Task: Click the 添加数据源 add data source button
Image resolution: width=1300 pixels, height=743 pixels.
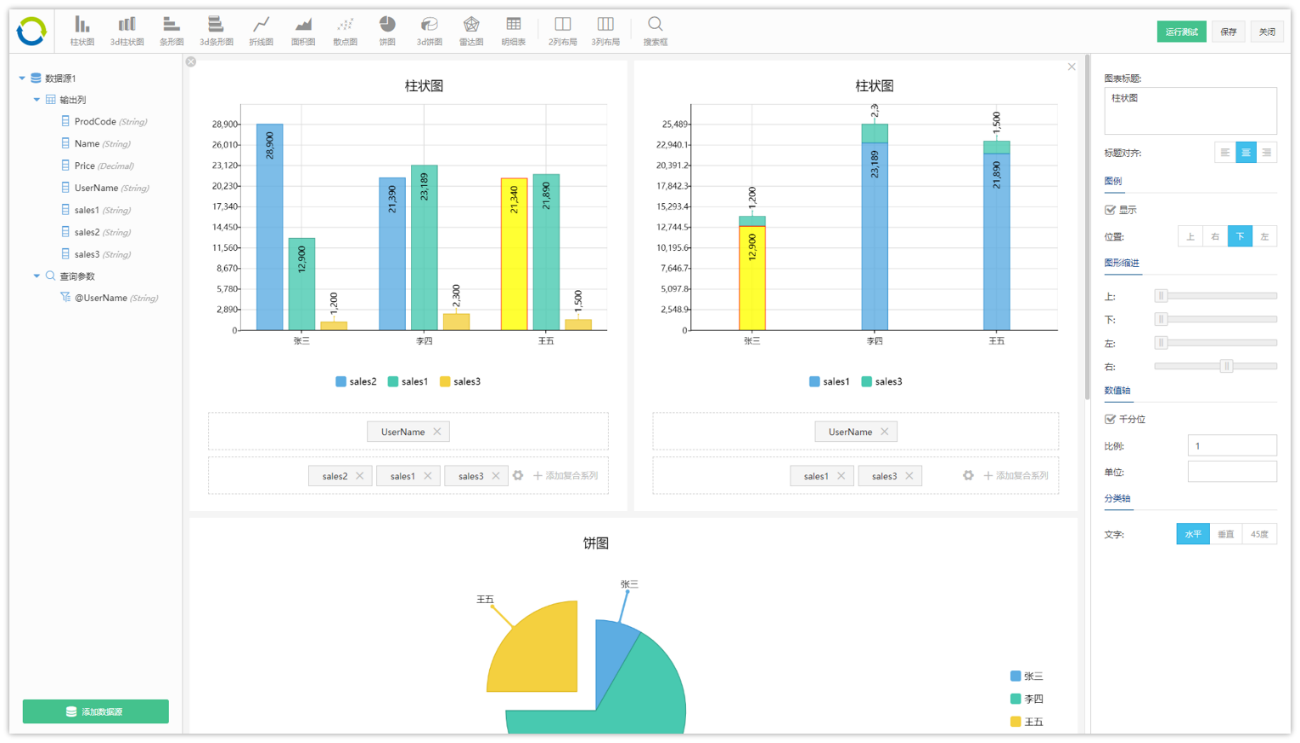Action: point(96,711)
